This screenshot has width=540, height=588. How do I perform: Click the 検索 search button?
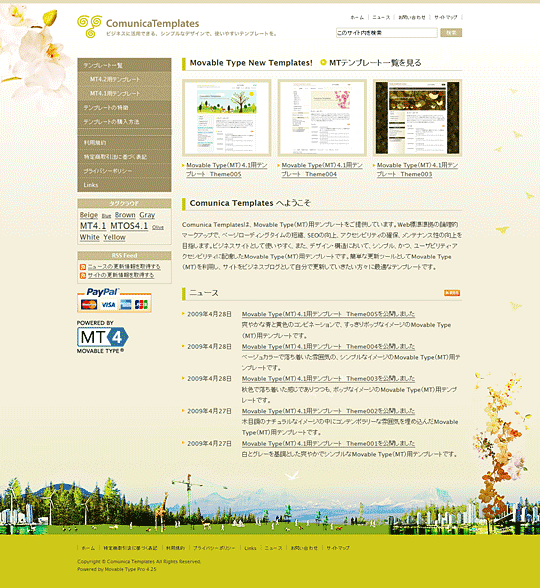point(451,33)
